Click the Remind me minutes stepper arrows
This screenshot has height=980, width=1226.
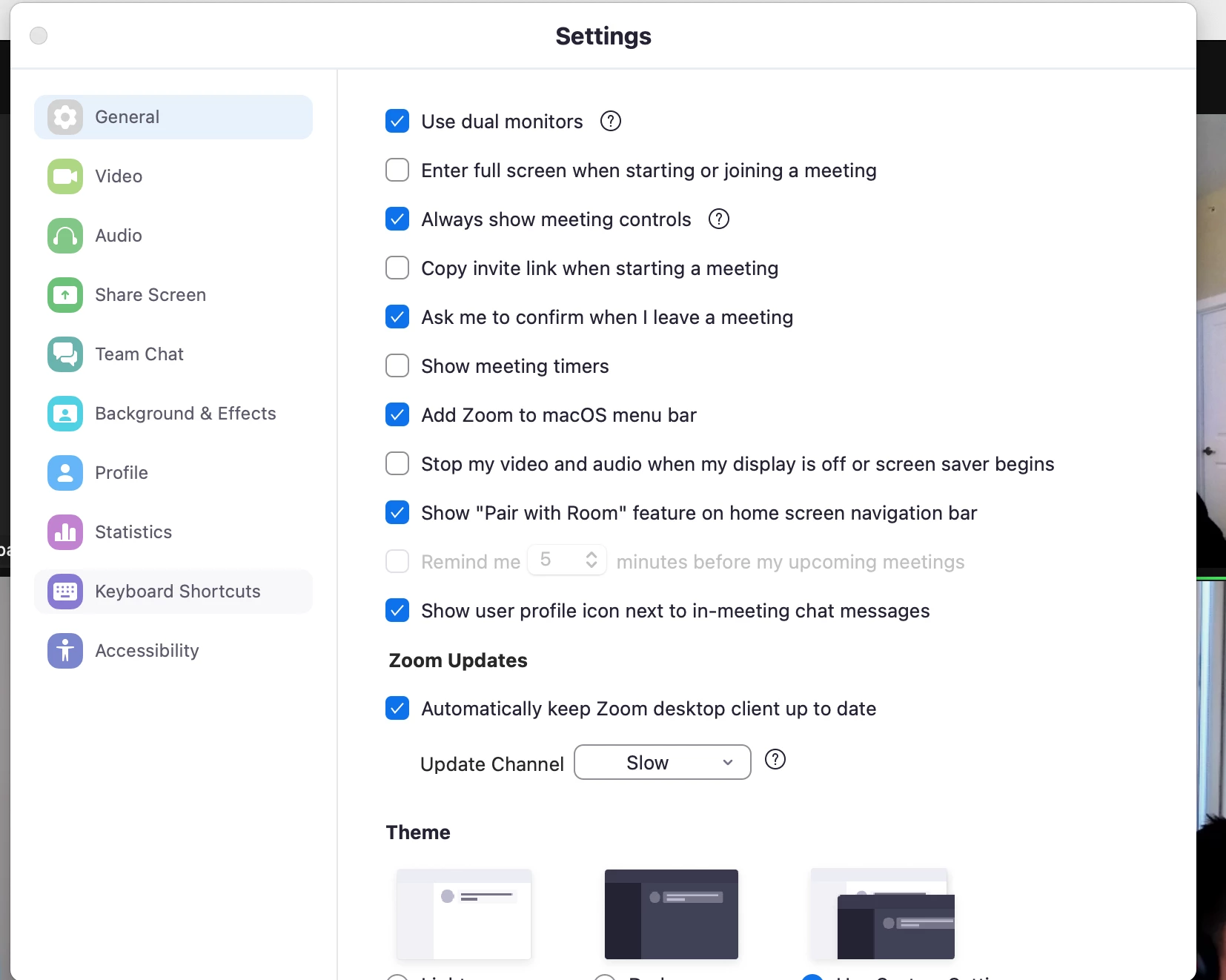(x=592, y=560)
